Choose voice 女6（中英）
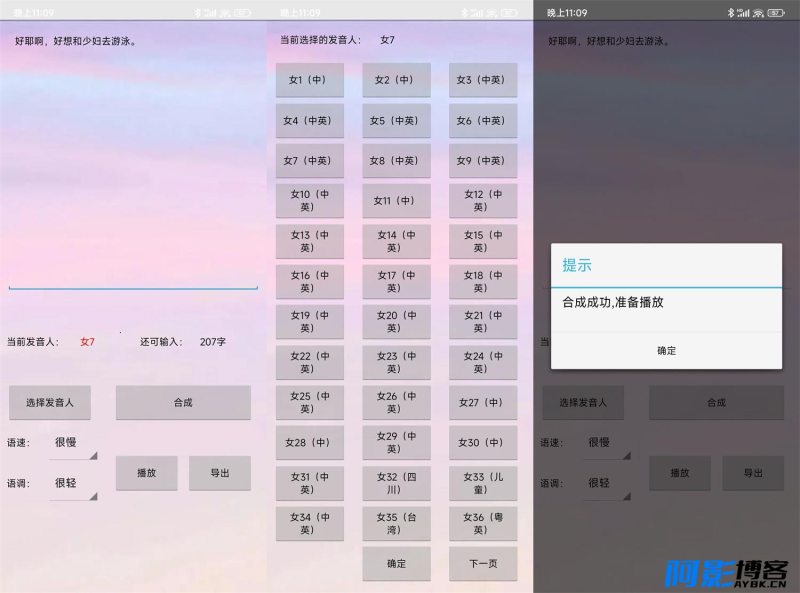Screen dimensions: 800x593 [x=483, y=121]
